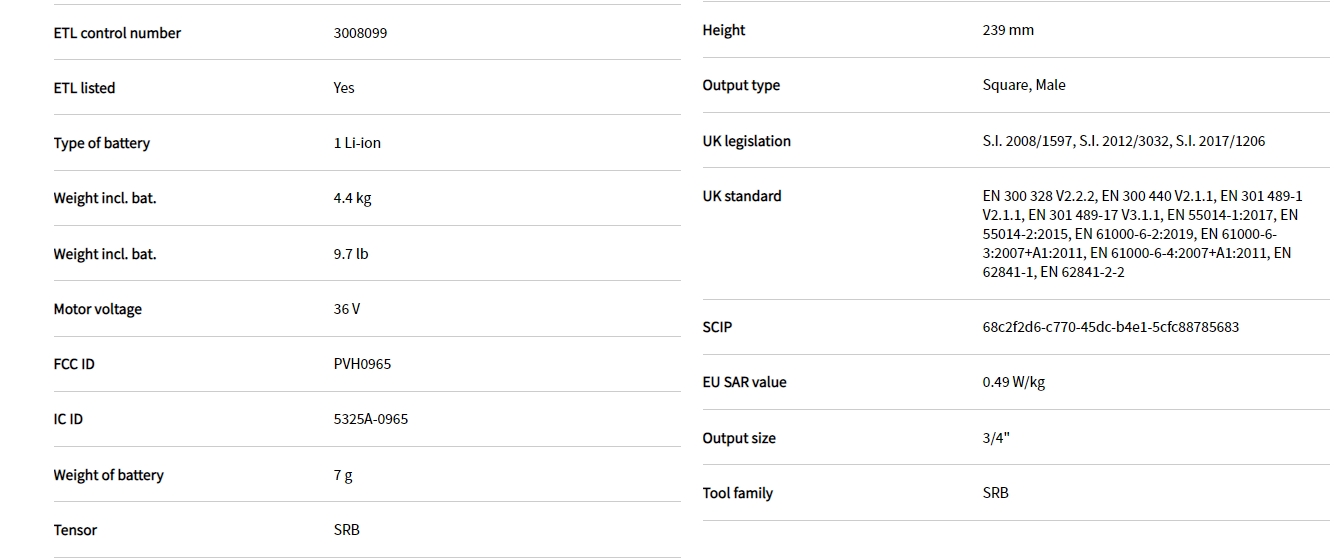Click the UK legislation S.I. numbers text
The height and width of the screenshot is (559, 1339).
tap(1123, 141)
